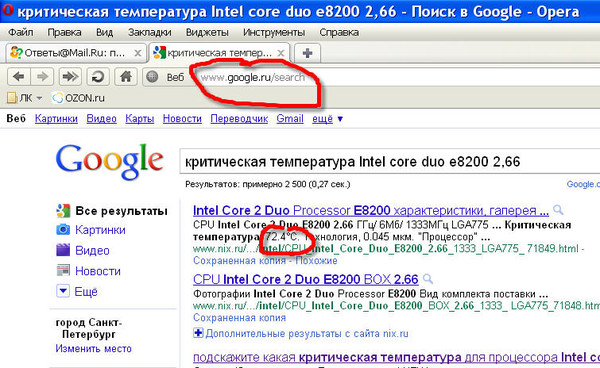Expand the ЛК bookmarks folder
This screenshot has width=600, height=368.
click(x=25, y=98)
